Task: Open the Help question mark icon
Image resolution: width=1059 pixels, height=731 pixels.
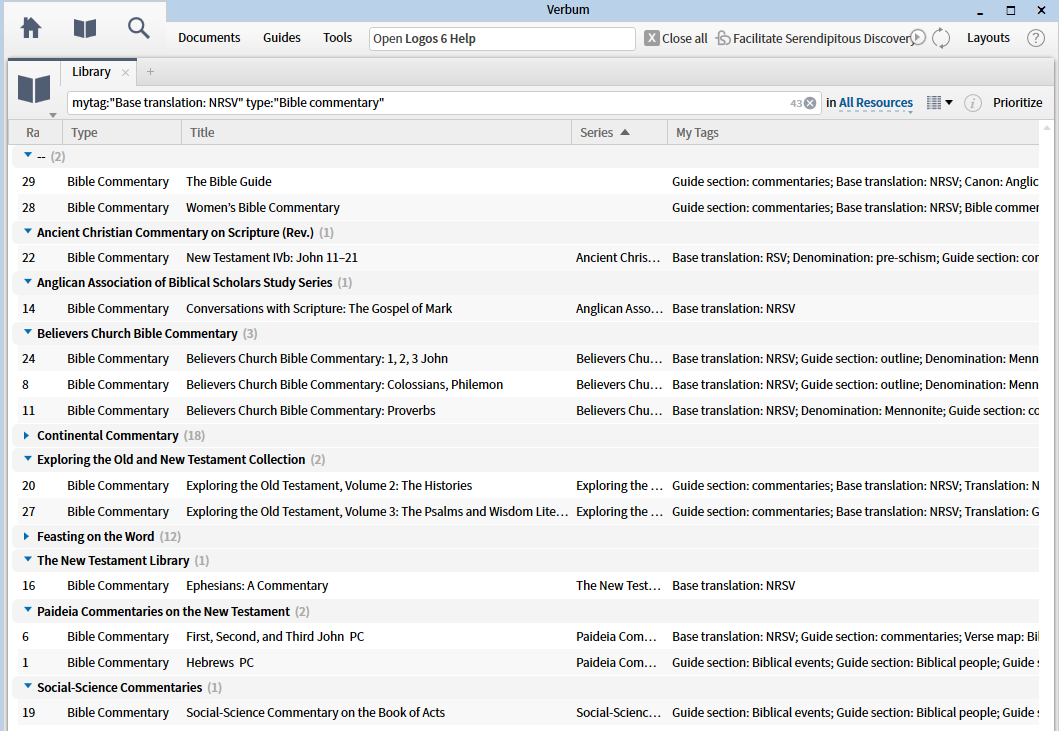Action: [1035, 38]
